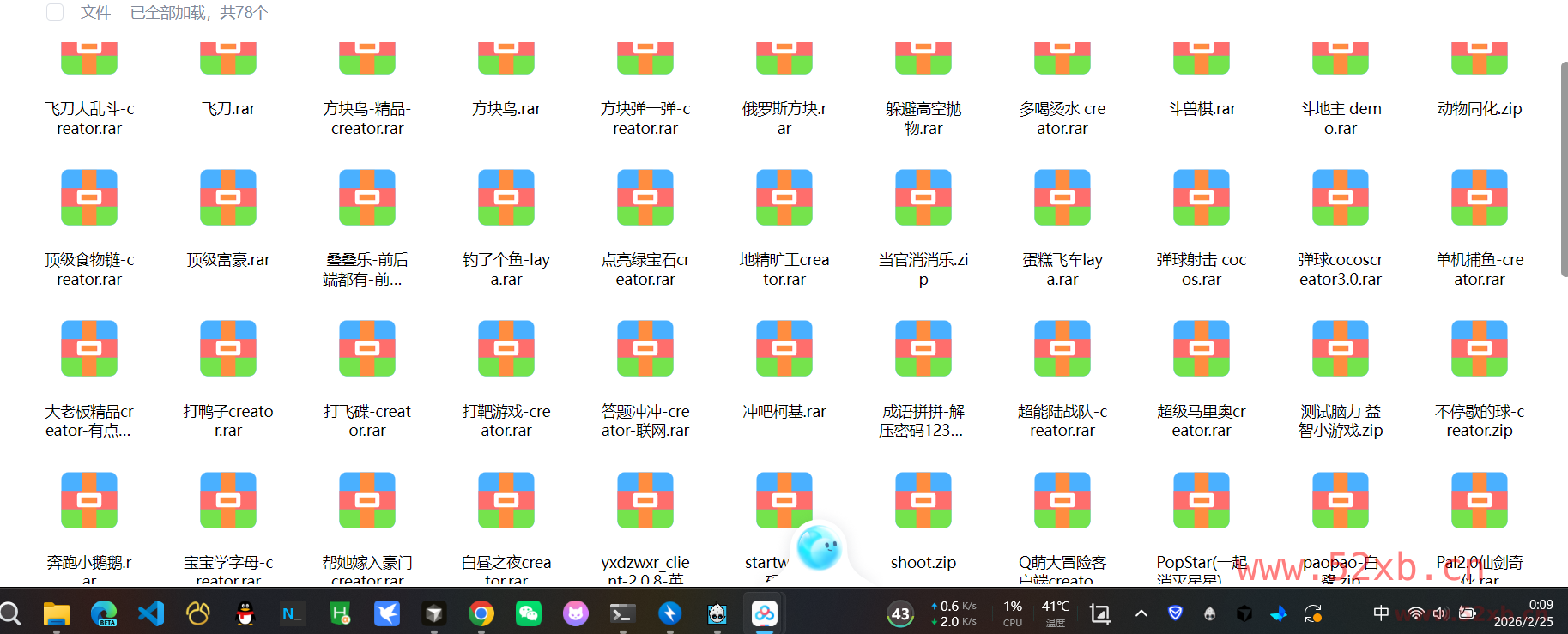Select the 答题冲冲-creator-联网.rar icon
Screen dimensions: 1568x634
[645, 348]
